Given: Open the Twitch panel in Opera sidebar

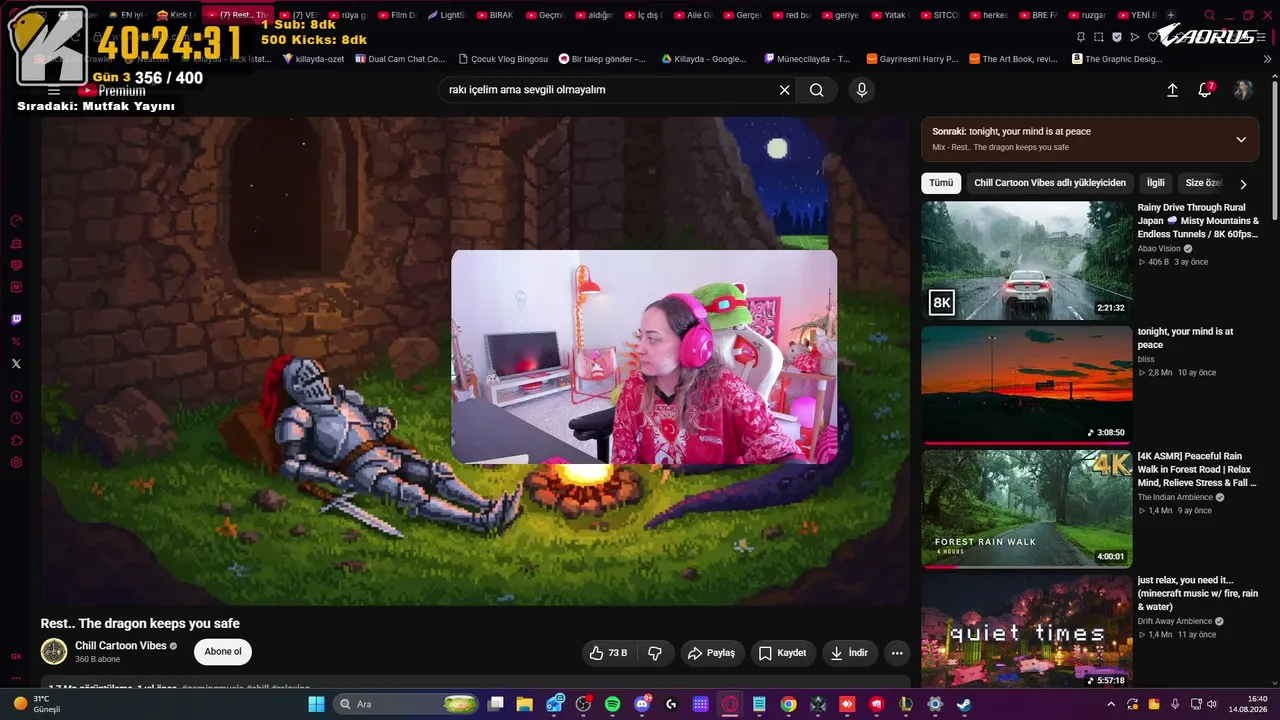Looking at the screenshot, I should click(x=16, y=320).
